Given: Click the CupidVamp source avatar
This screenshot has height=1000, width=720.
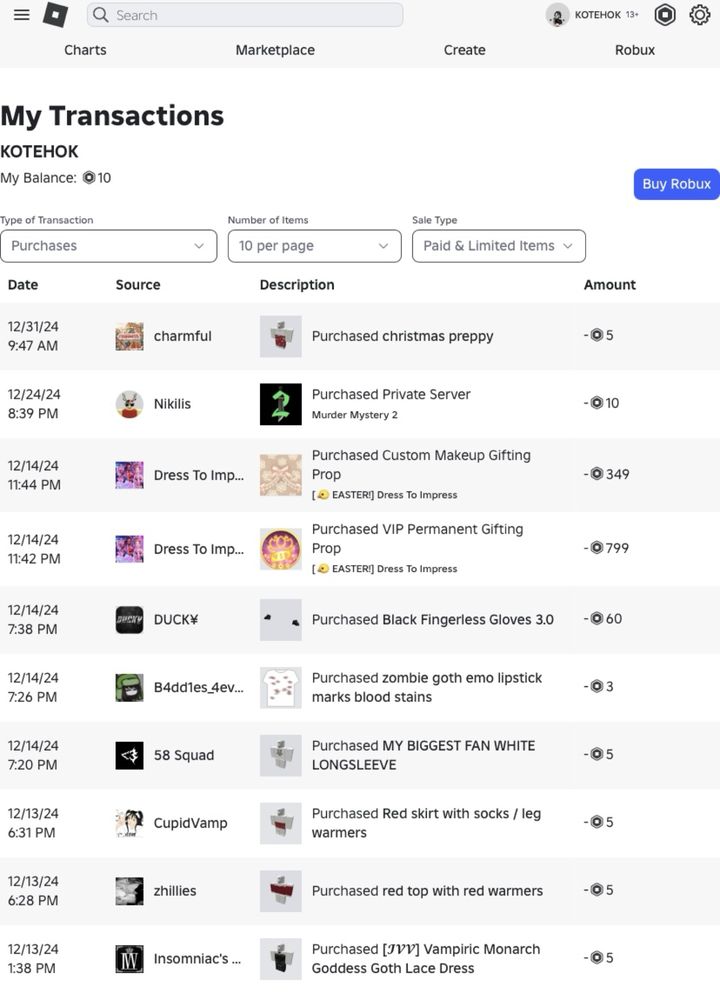Looking at the screenshot, I should (x=129, y=823).
